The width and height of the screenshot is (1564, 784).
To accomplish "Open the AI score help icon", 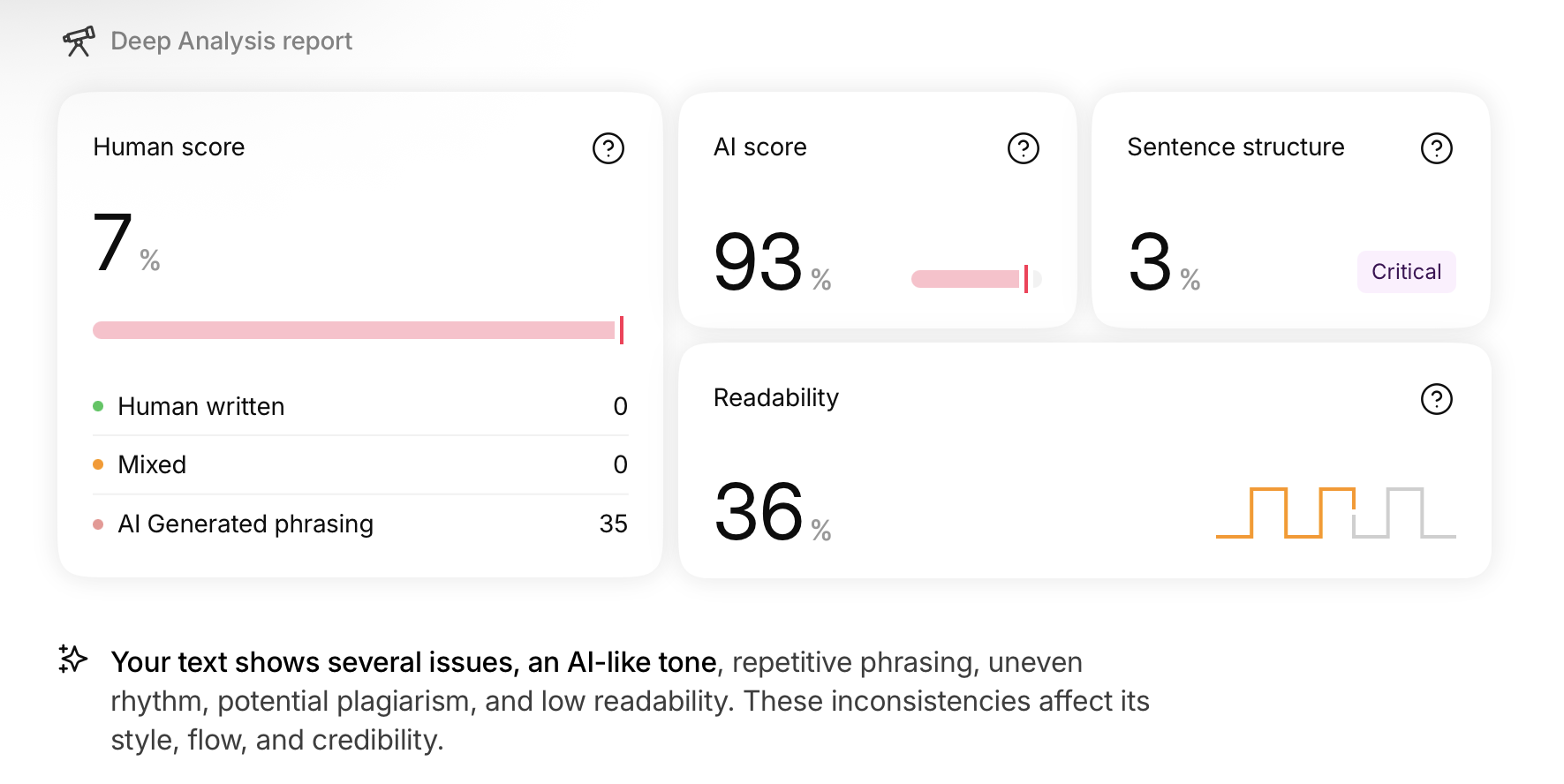I will pyautogui.click(x=1023, y=148).
